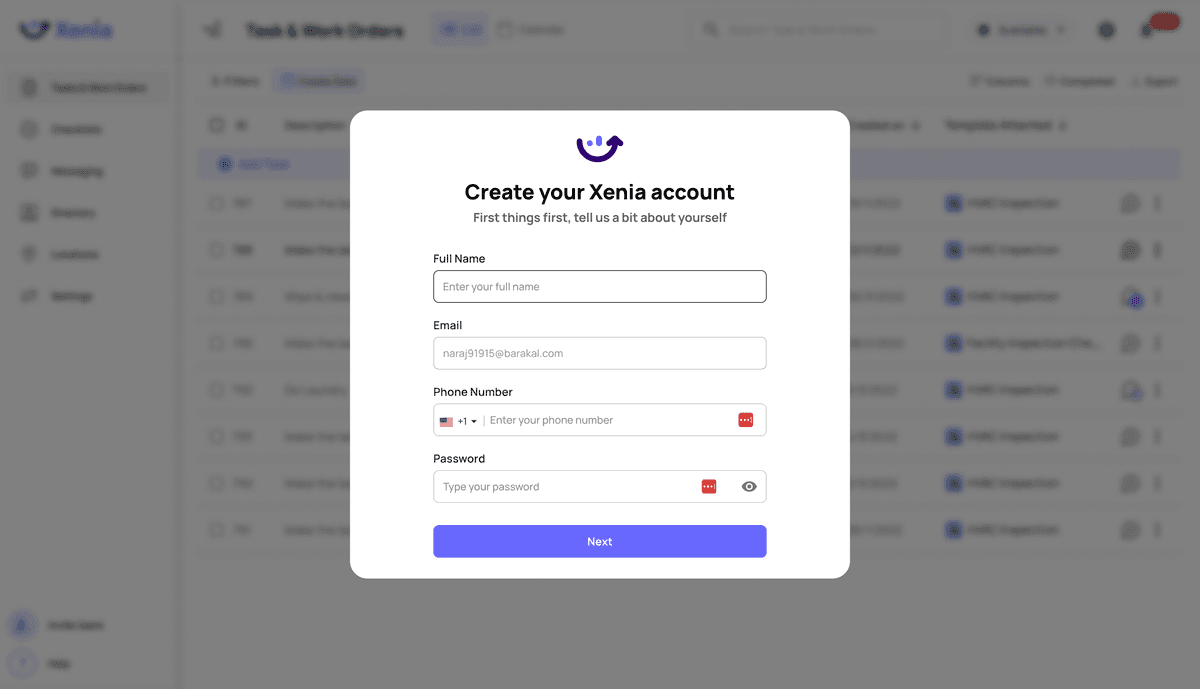This screenshot has width=1200, height=689.
Task: Click the Full Name input field
Action: (x=599, y=286)
